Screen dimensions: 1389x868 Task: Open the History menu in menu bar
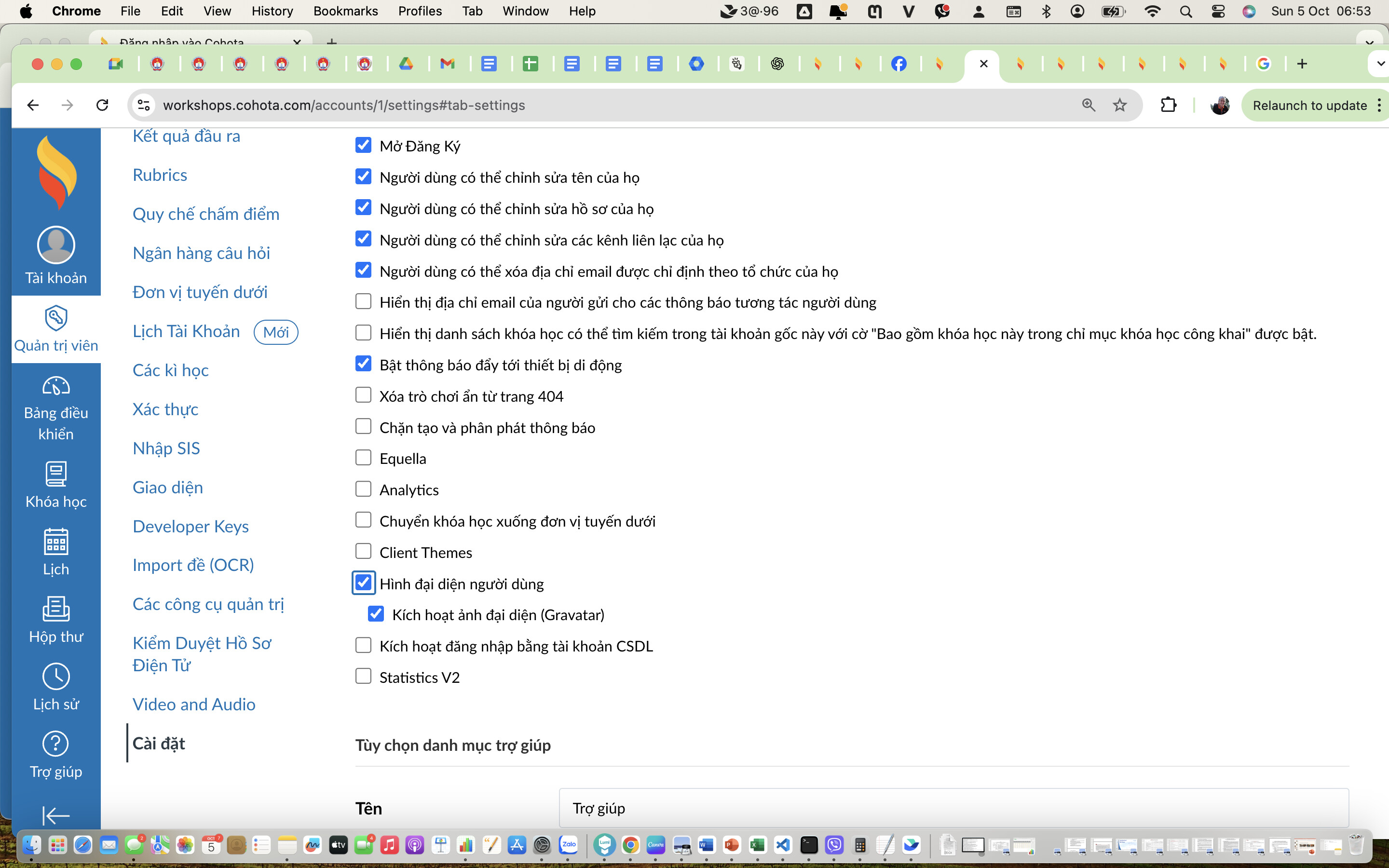click(272, 11)
